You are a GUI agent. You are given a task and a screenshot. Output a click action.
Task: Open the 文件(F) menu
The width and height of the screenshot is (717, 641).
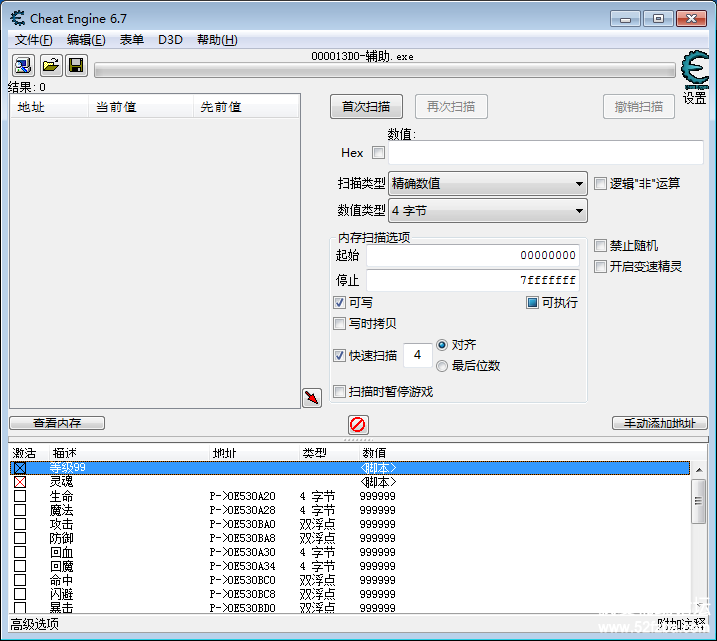[33, 40]
